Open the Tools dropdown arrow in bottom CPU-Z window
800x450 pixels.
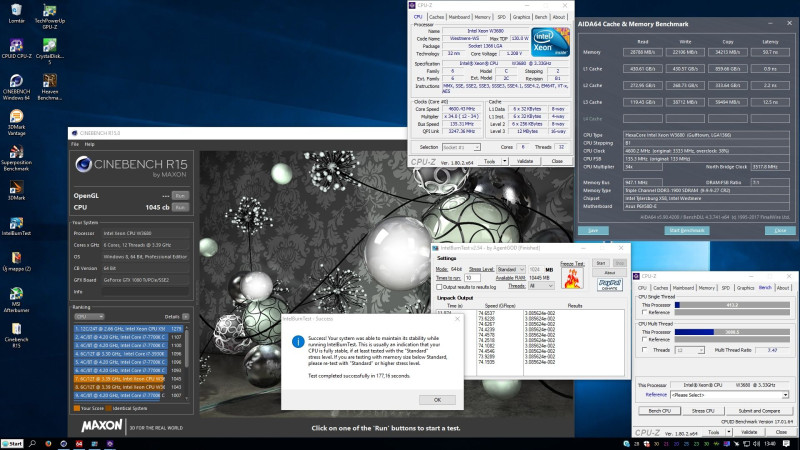click(729, 432)
